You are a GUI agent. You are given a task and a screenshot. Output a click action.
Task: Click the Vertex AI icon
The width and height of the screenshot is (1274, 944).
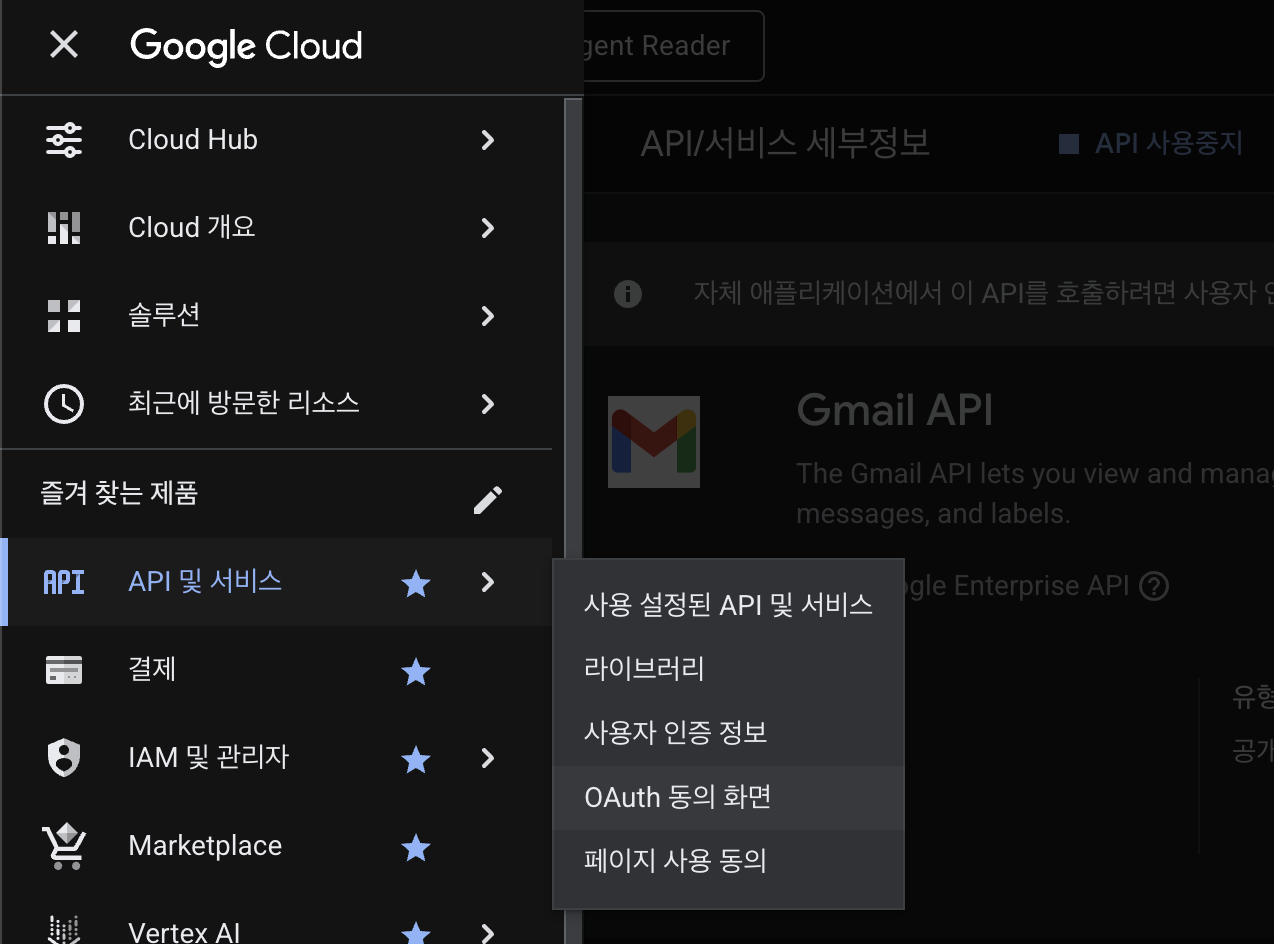pos(65,930)
